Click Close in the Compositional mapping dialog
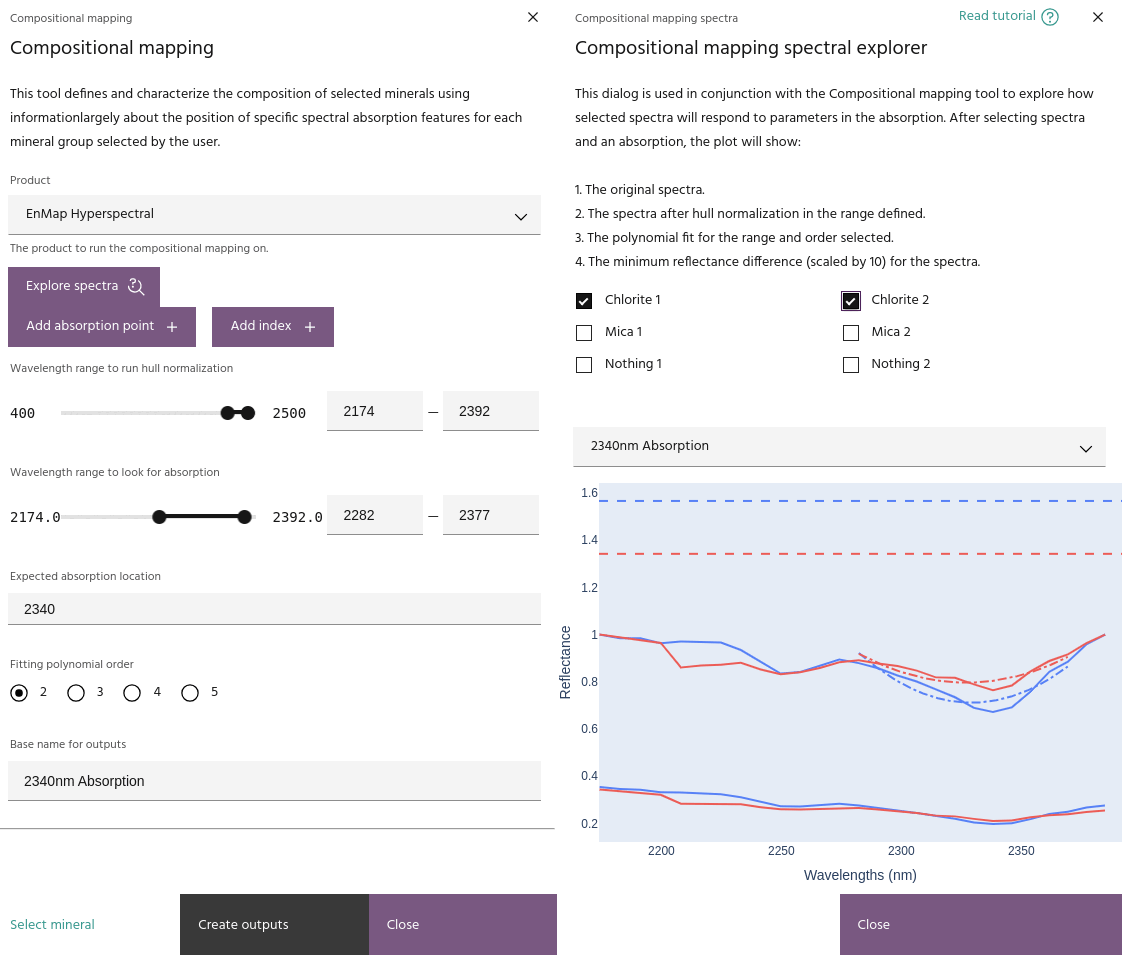Viewport: 1122px width, 955px height. point(462,924)
